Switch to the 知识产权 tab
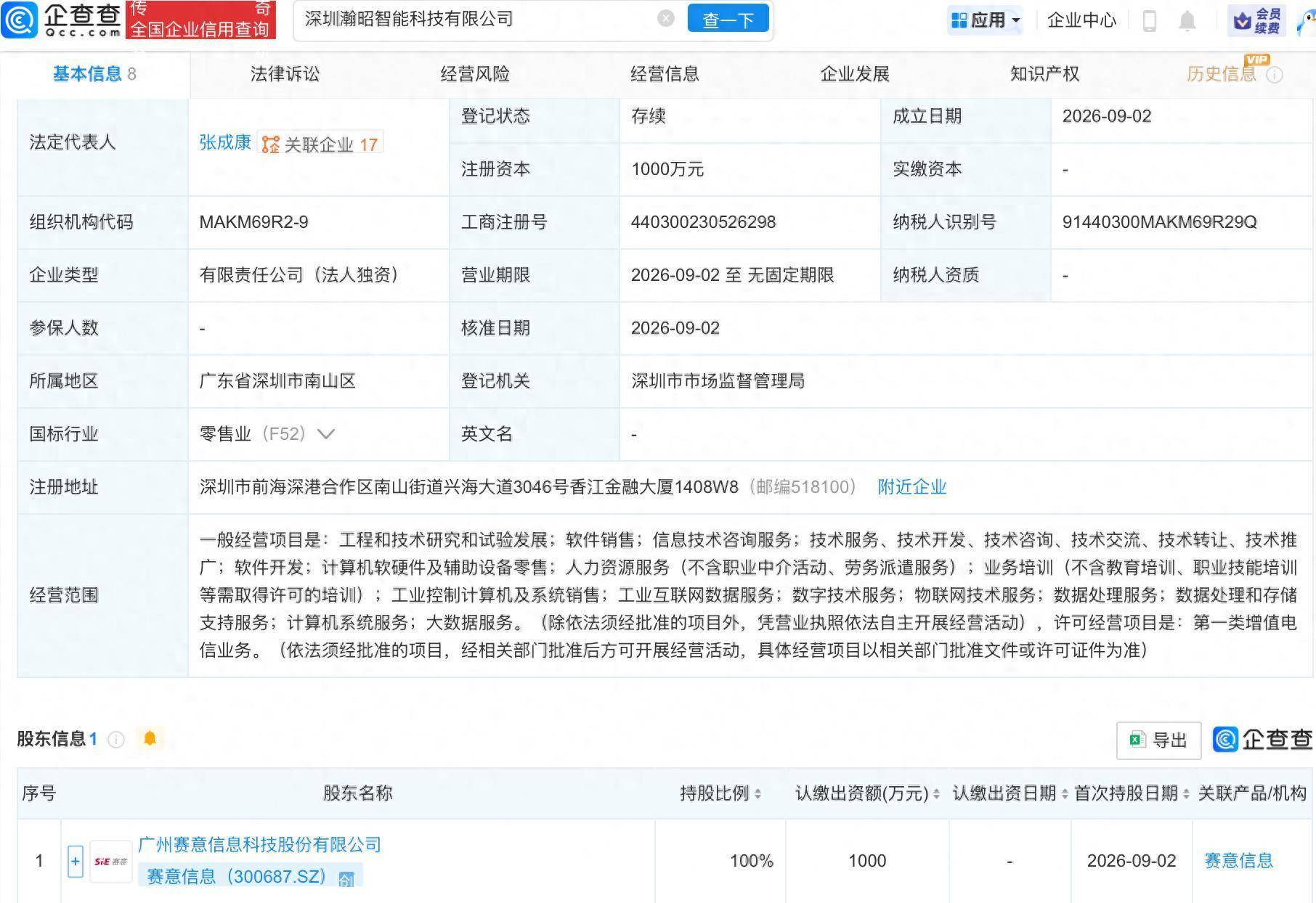The image size is (1316, 903). [1044, 74]
